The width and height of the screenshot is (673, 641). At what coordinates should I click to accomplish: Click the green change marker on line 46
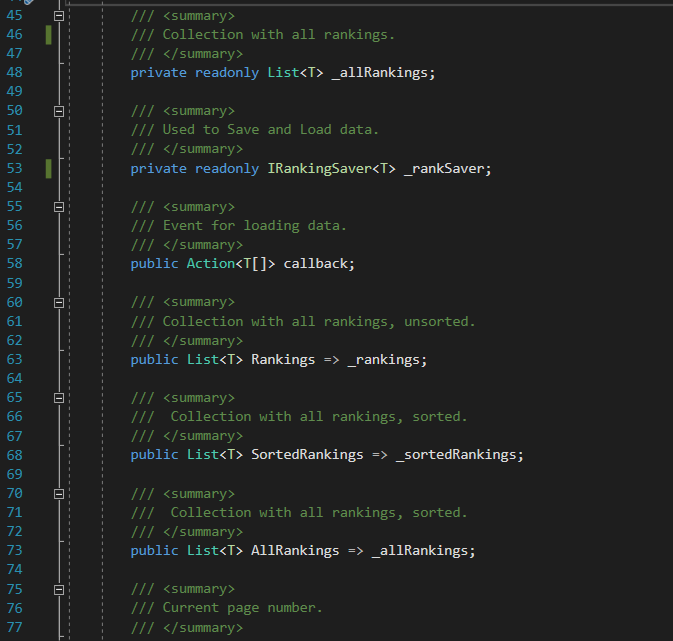click(47, 35)
